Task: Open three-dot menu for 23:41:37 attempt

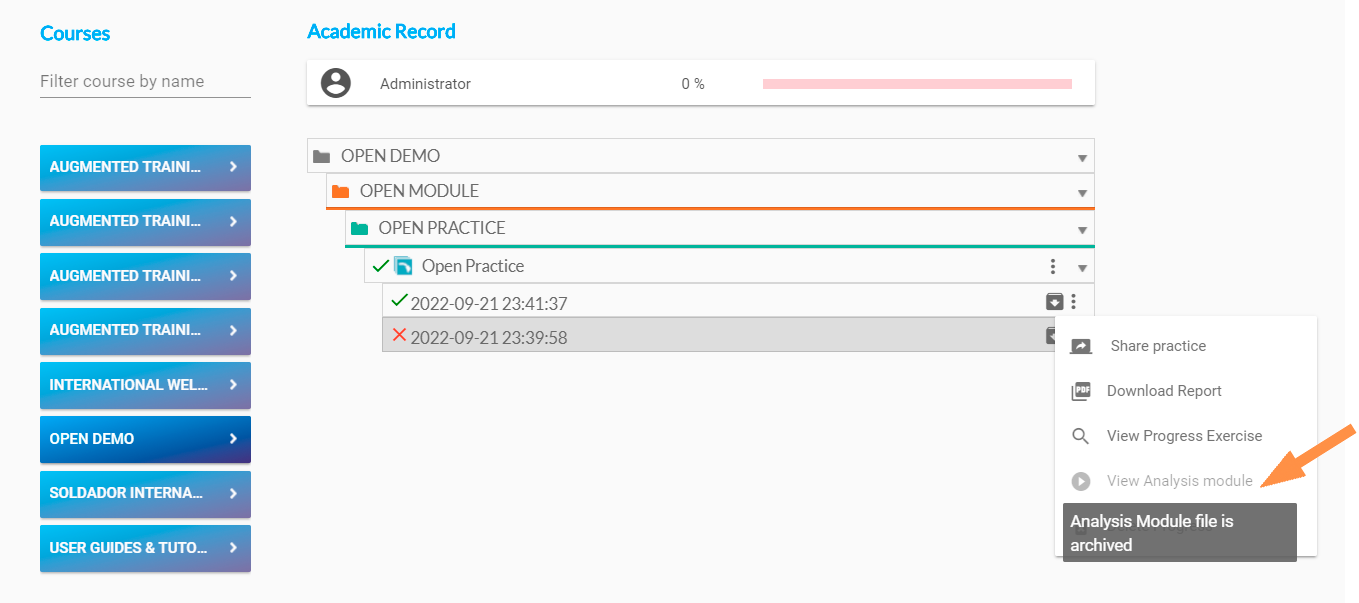Action: tap(1073, 301)
